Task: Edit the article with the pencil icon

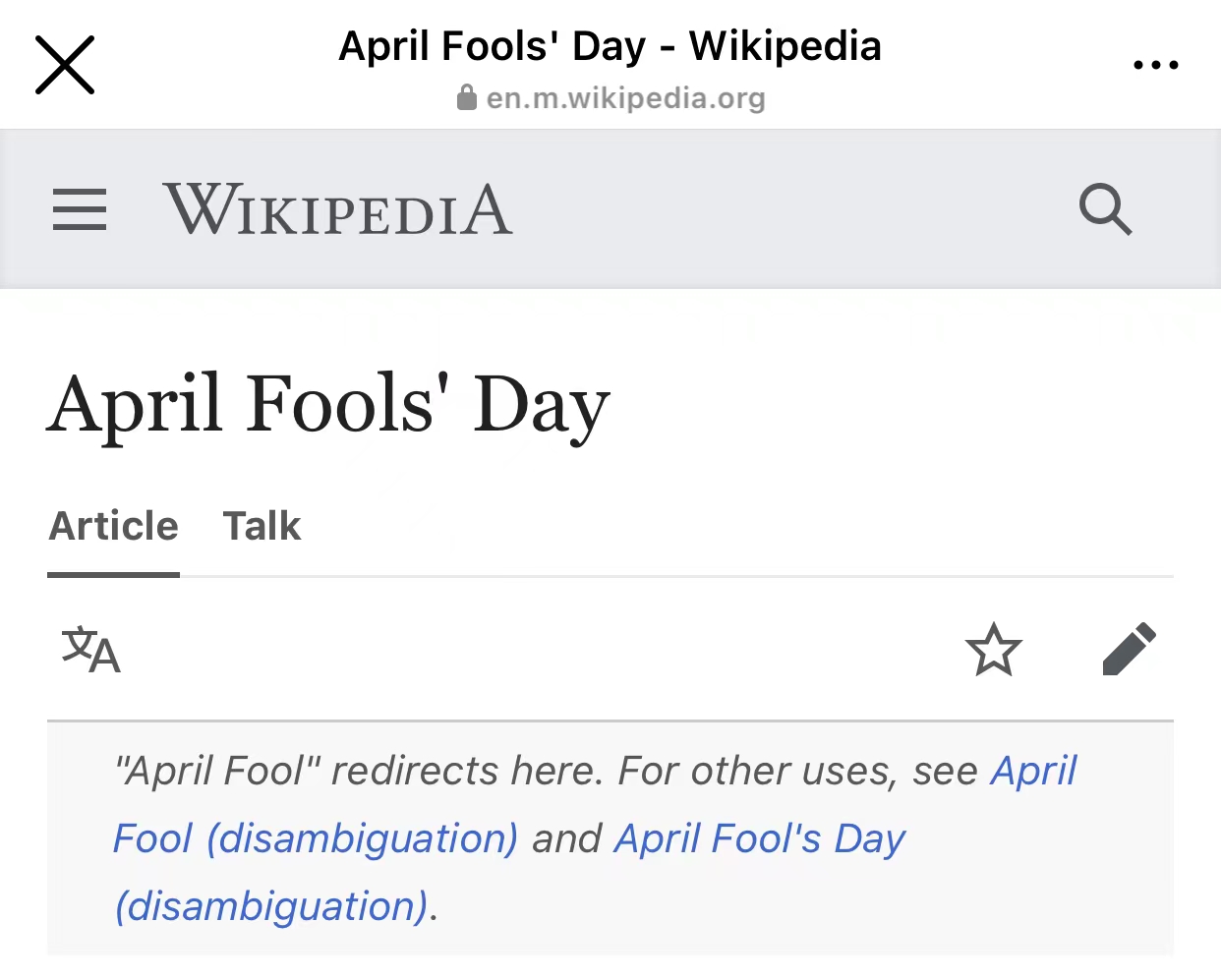Action: click(x=1129, y=650)
